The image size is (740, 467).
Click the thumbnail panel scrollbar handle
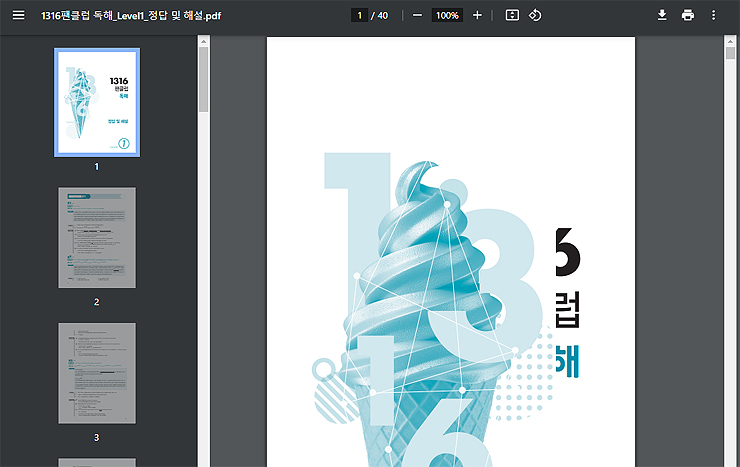coord(203,79)
